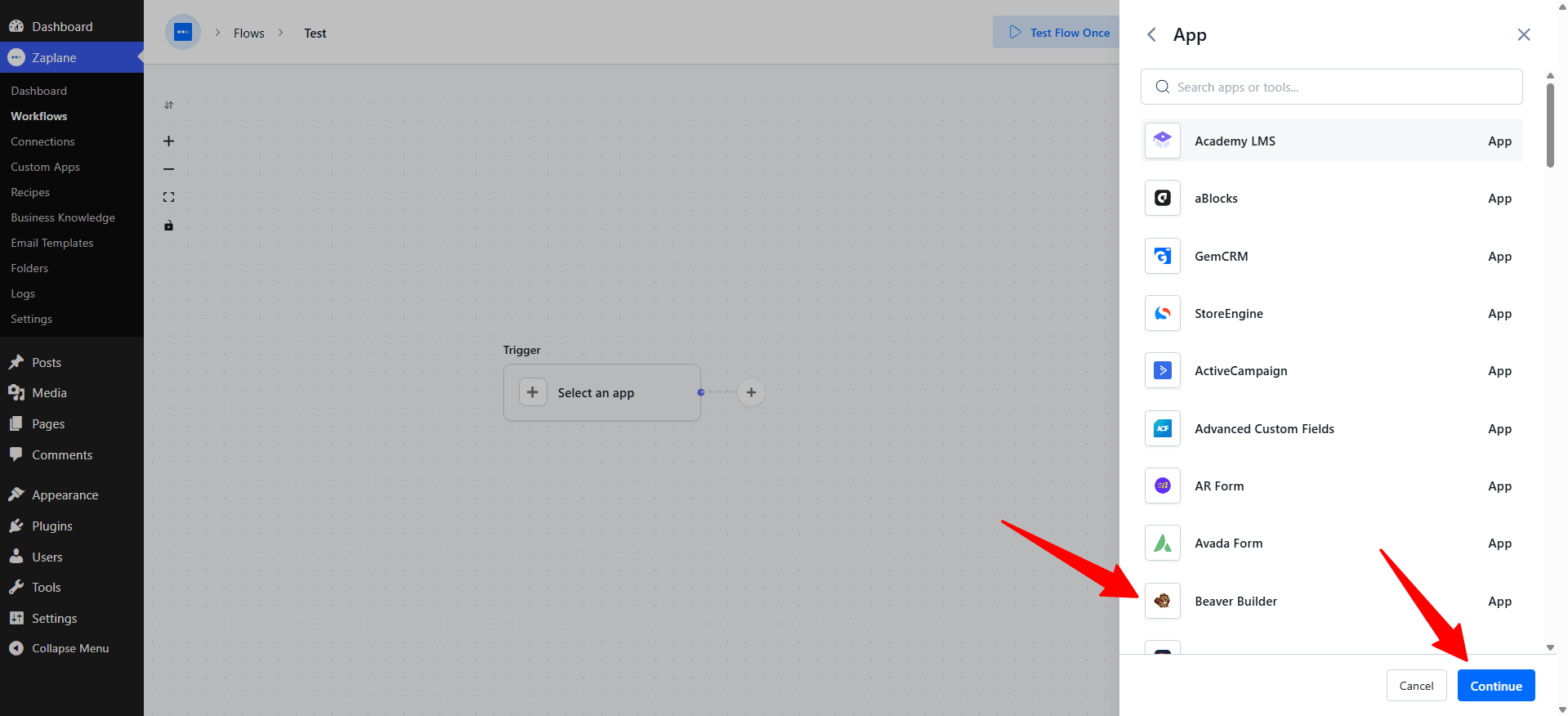Click the app list scroll up arrow
Screen dimensions: 1568x716
(1550, 75)
